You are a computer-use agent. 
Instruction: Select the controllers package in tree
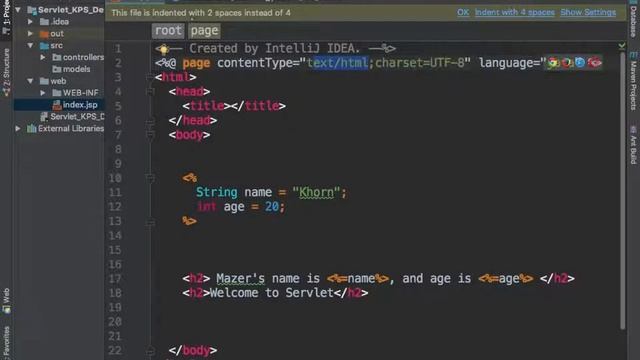[83, 57]
